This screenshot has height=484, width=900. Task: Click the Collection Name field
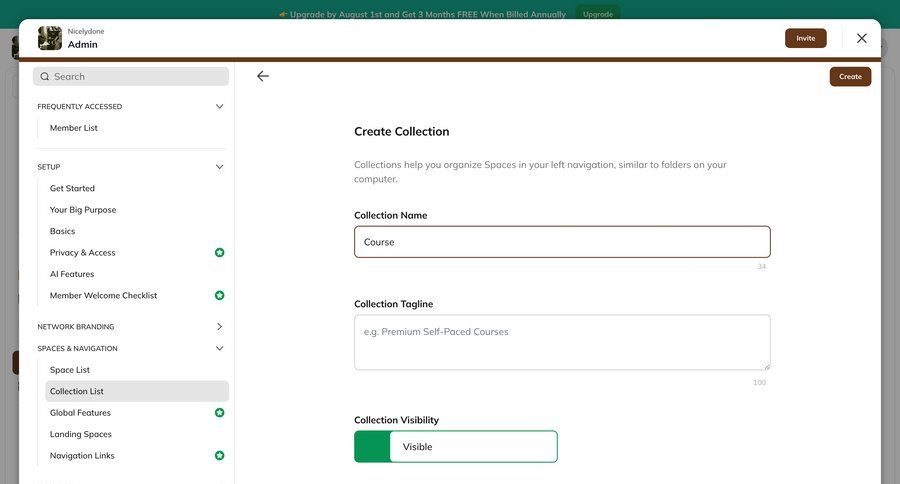(562, 242)
